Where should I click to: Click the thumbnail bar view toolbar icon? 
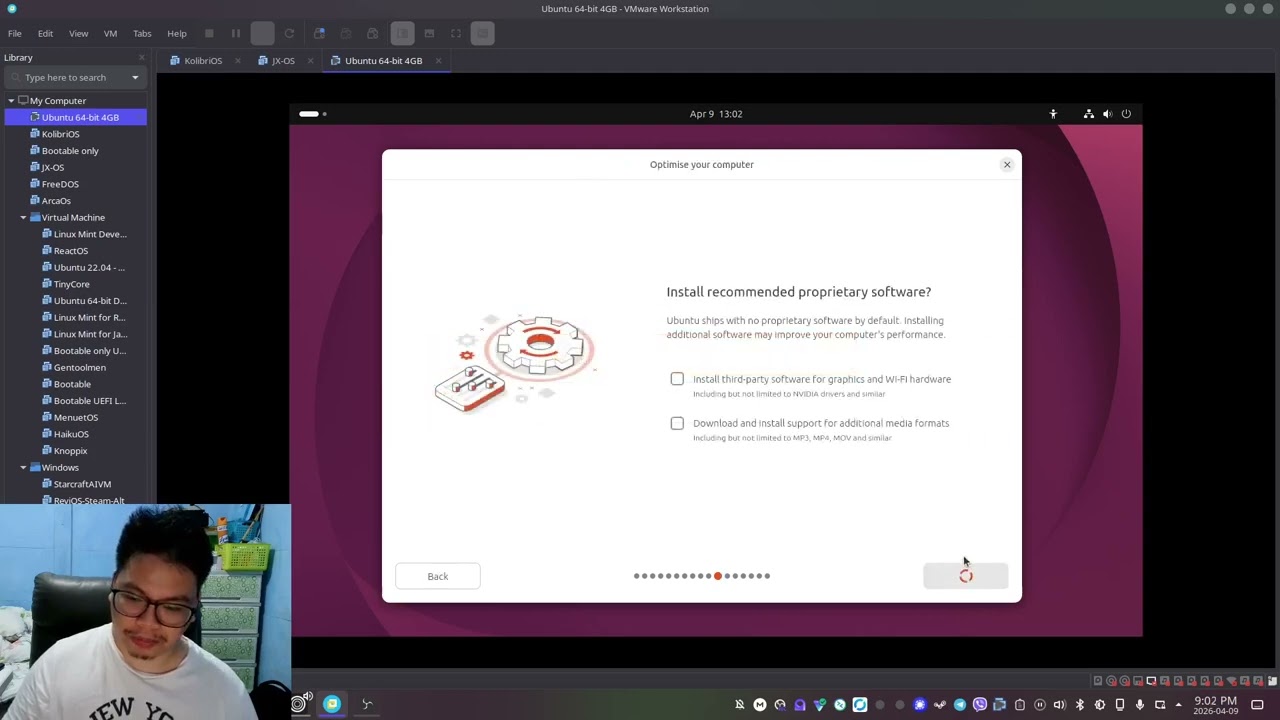coord(429,33)
